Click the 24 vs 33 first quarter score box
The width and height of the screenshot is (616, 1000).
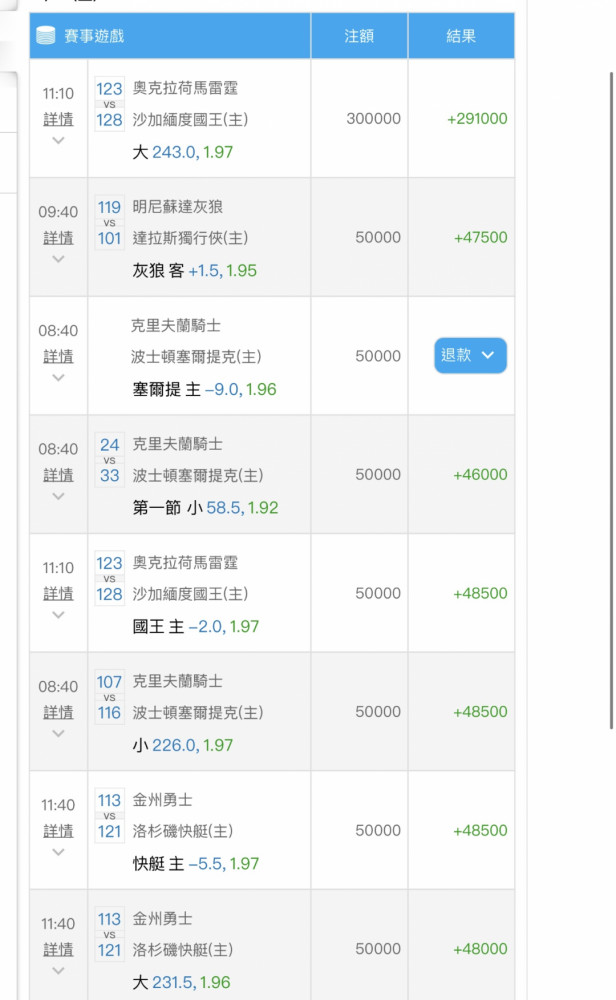point(109,460)
